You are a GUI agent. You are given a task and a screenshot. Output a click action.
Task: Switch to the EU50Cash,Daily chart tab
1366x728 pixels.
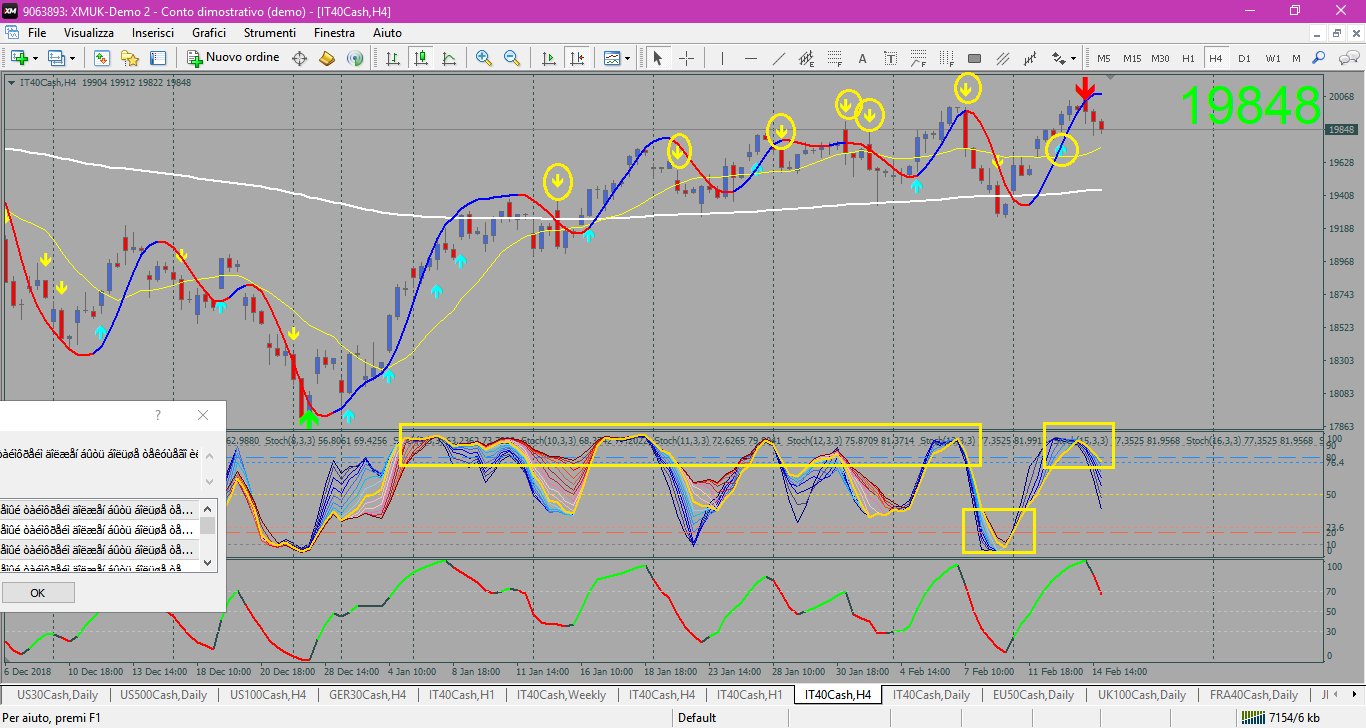point(1034,695)
